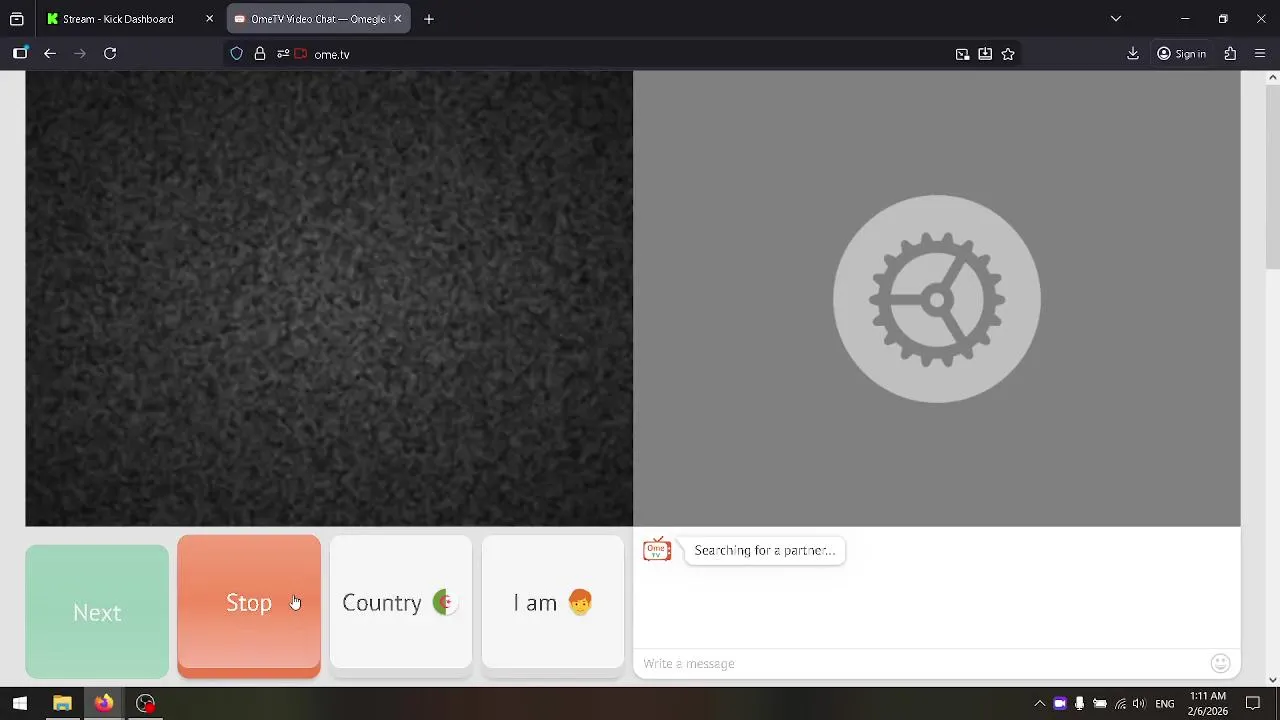
Task: Click the camera blocked indicator icon
Action: (x=300, y=54)
